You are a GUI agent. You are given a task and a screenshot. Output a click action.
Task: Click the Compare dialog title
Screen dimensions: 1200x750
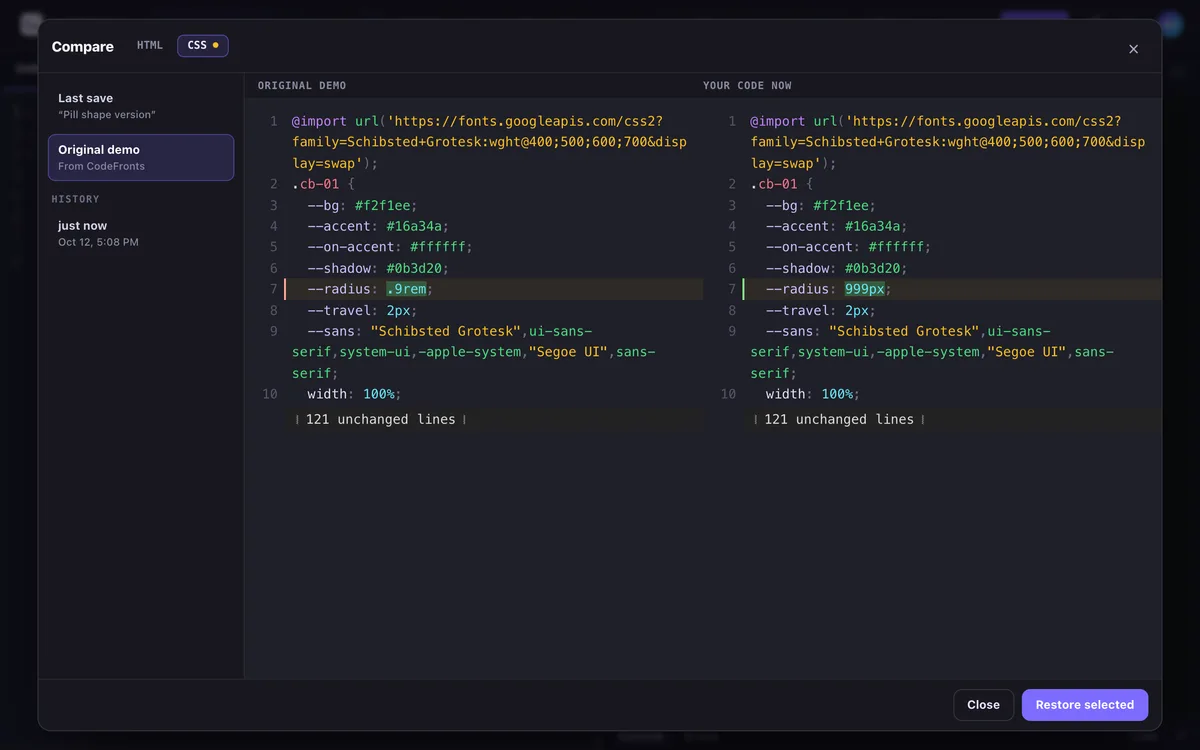(83, 47)
